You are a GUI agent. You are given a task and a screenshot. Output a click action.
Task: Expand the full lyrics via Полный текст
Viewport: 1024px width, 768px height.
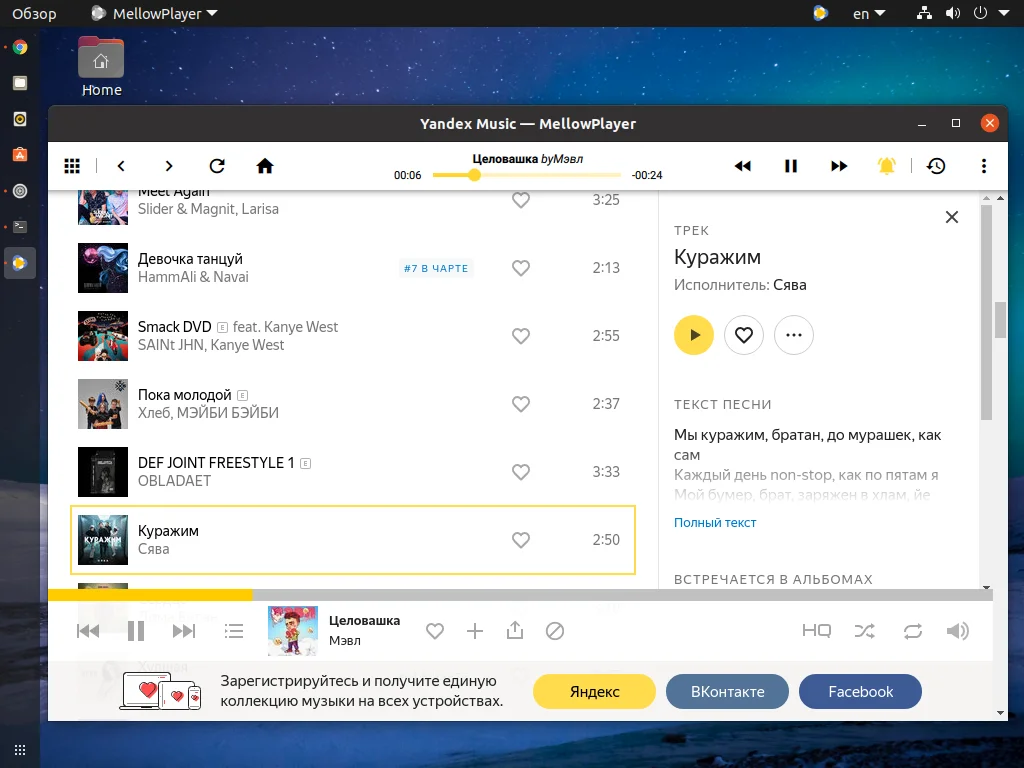[x=715, y=522]
